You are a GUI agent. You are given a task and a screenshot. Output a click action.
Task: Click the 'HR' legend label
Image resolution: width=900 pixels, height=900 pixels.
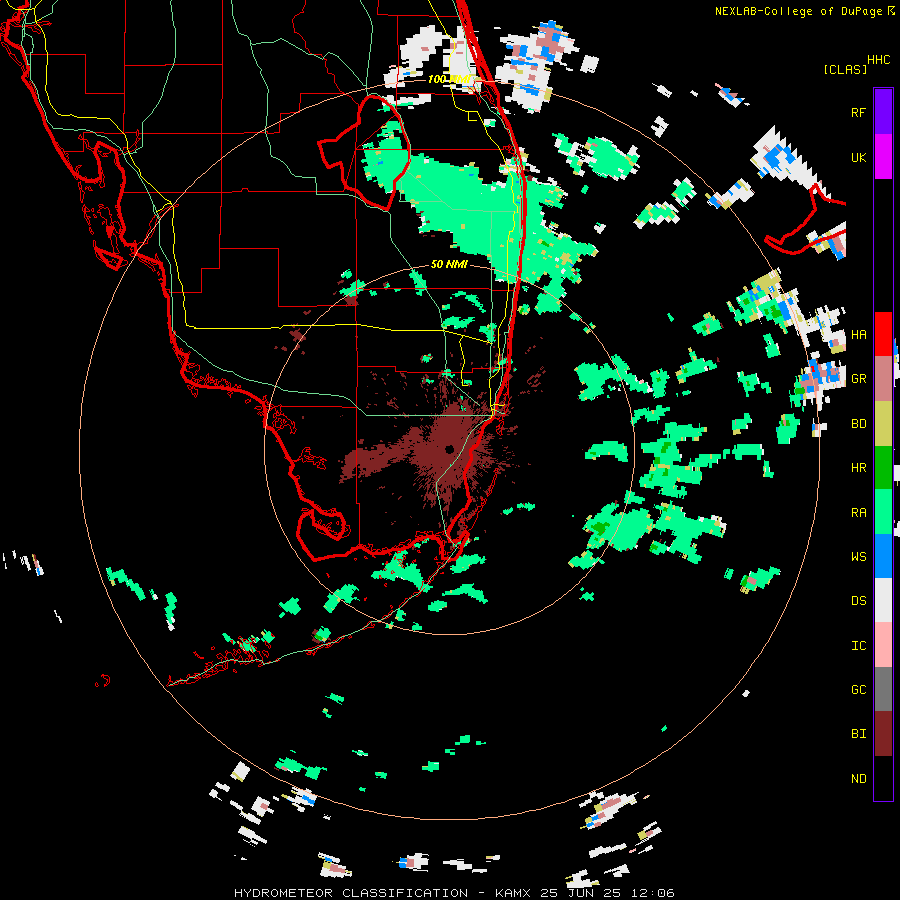(x=858, y=468)
